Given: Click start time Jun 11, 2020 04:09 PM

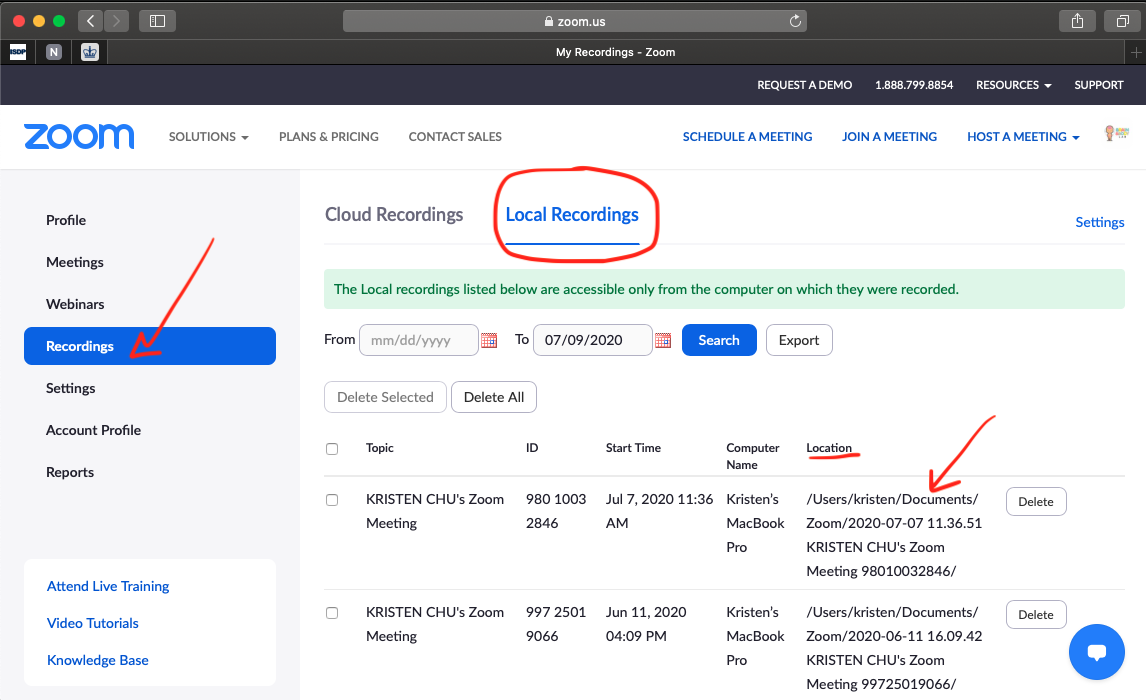Looking at the screenshot, I should (646, 624).
